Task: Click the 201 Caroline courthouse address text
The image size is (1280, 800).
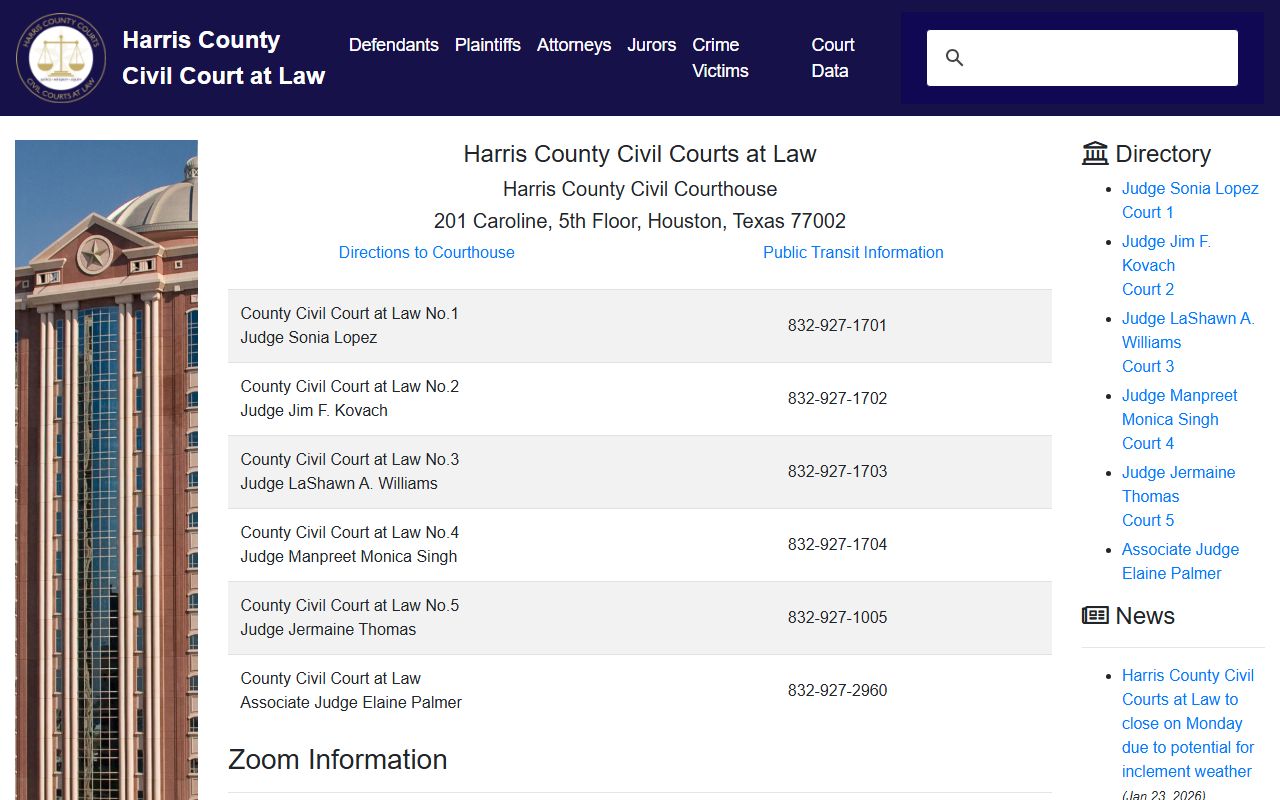Action: coord(640,221)
